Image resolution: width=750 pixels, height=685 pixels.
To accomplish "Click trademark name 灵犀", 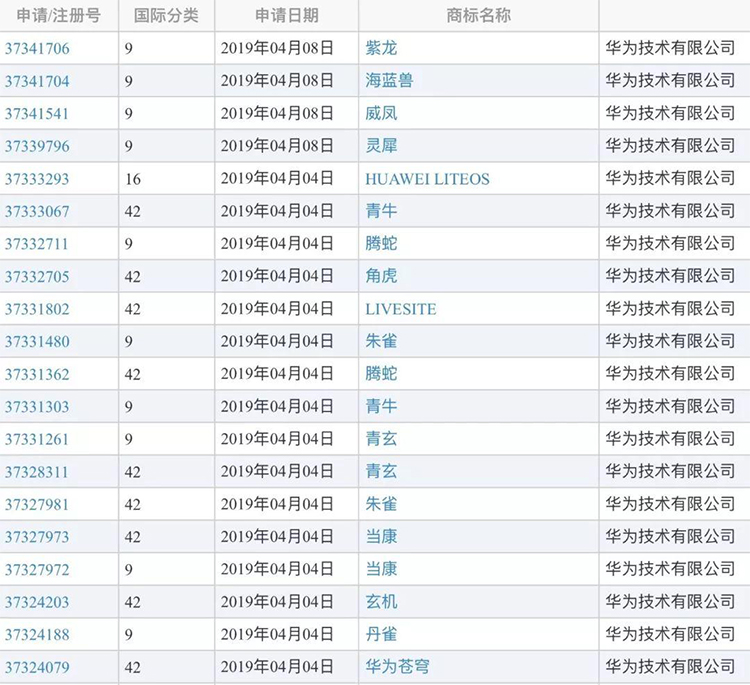I will pos(381,145).
